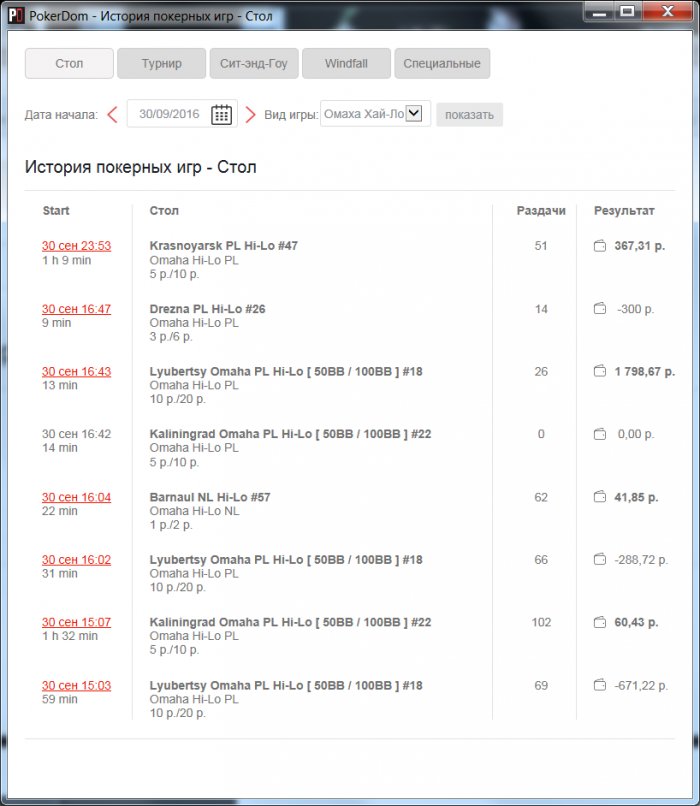Open session link 30 сен 16:43
The width and height of the screenshot is (700, 806).
77,371
